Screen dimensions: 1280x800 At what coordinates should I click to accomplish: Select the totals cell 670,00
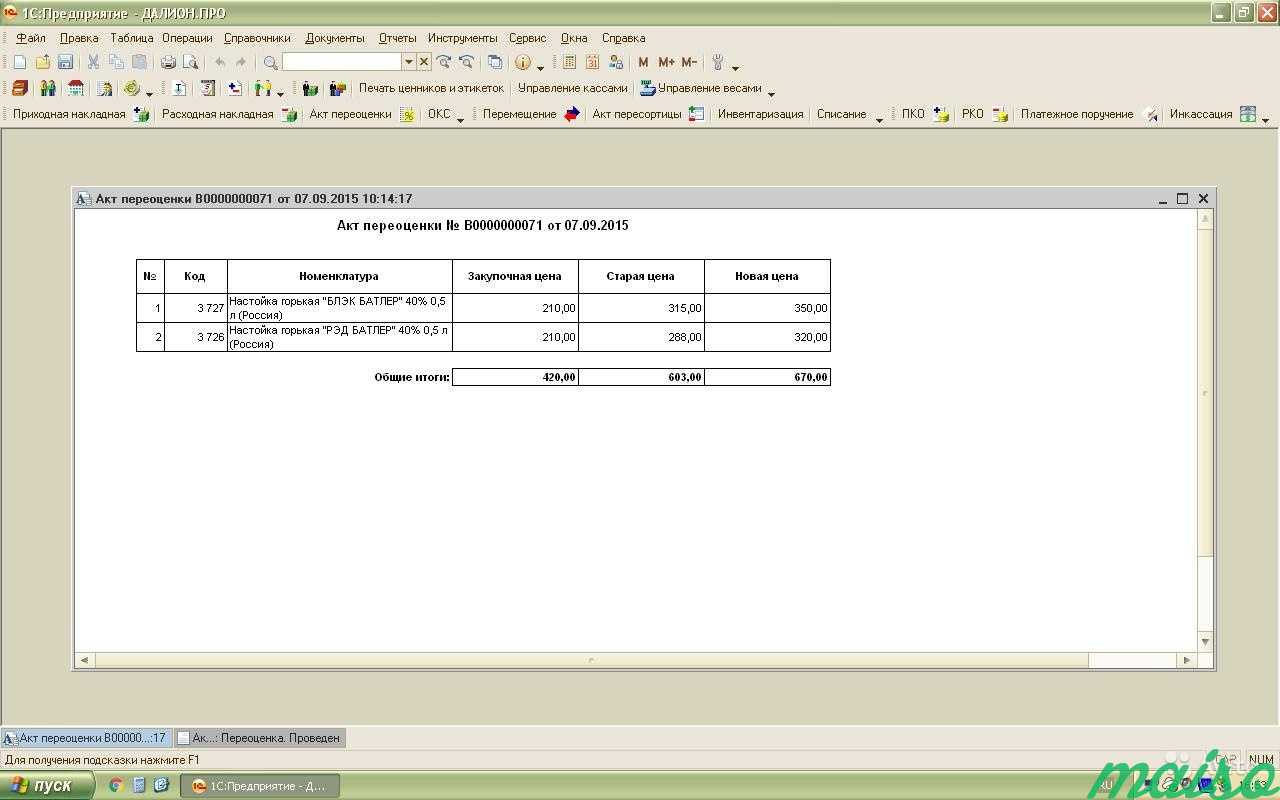767,377
